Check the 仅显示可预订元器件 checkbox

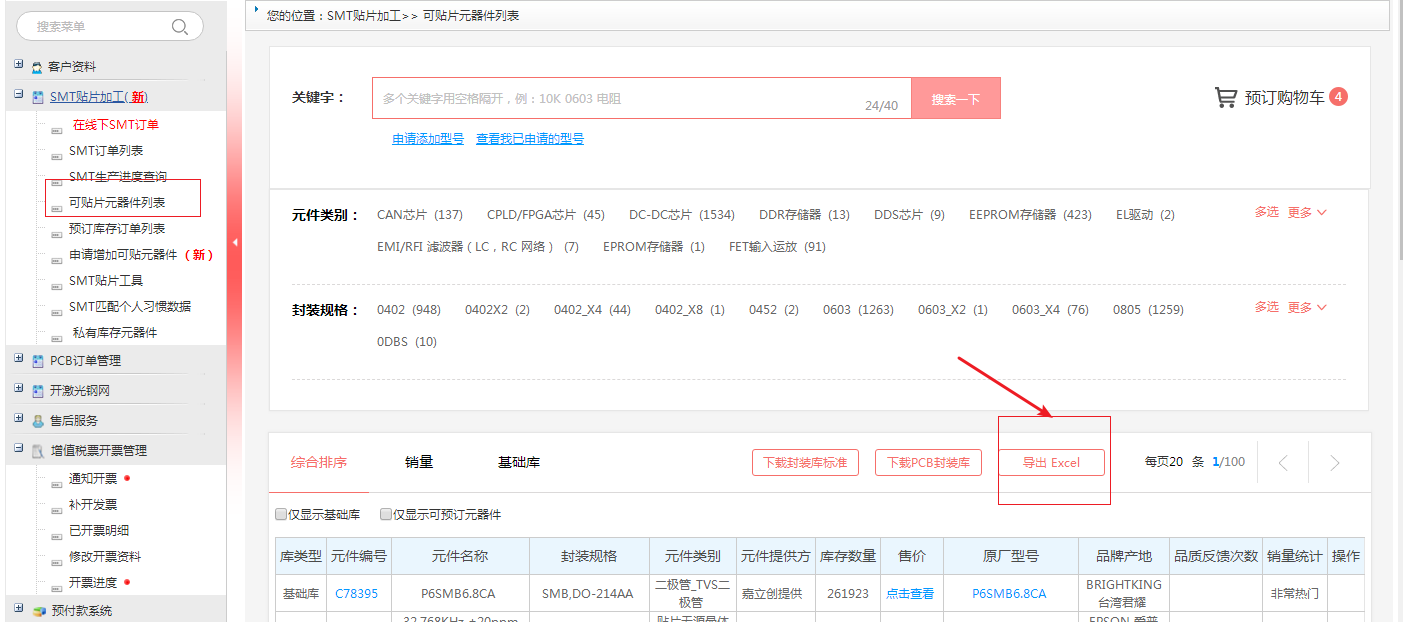[386, 515]
